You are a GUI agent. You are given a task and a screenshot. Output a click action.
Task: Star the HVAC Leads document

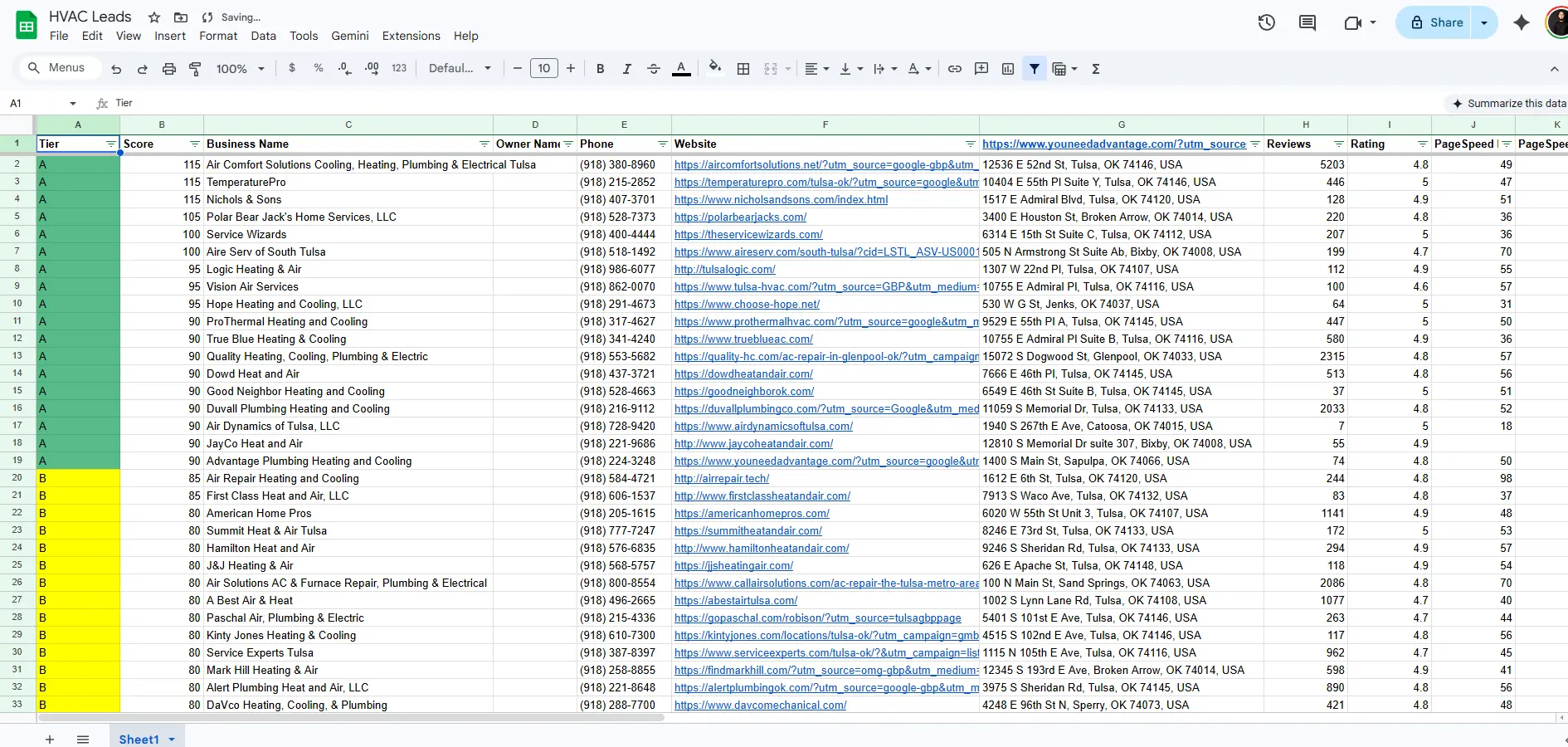coord(154,17)
